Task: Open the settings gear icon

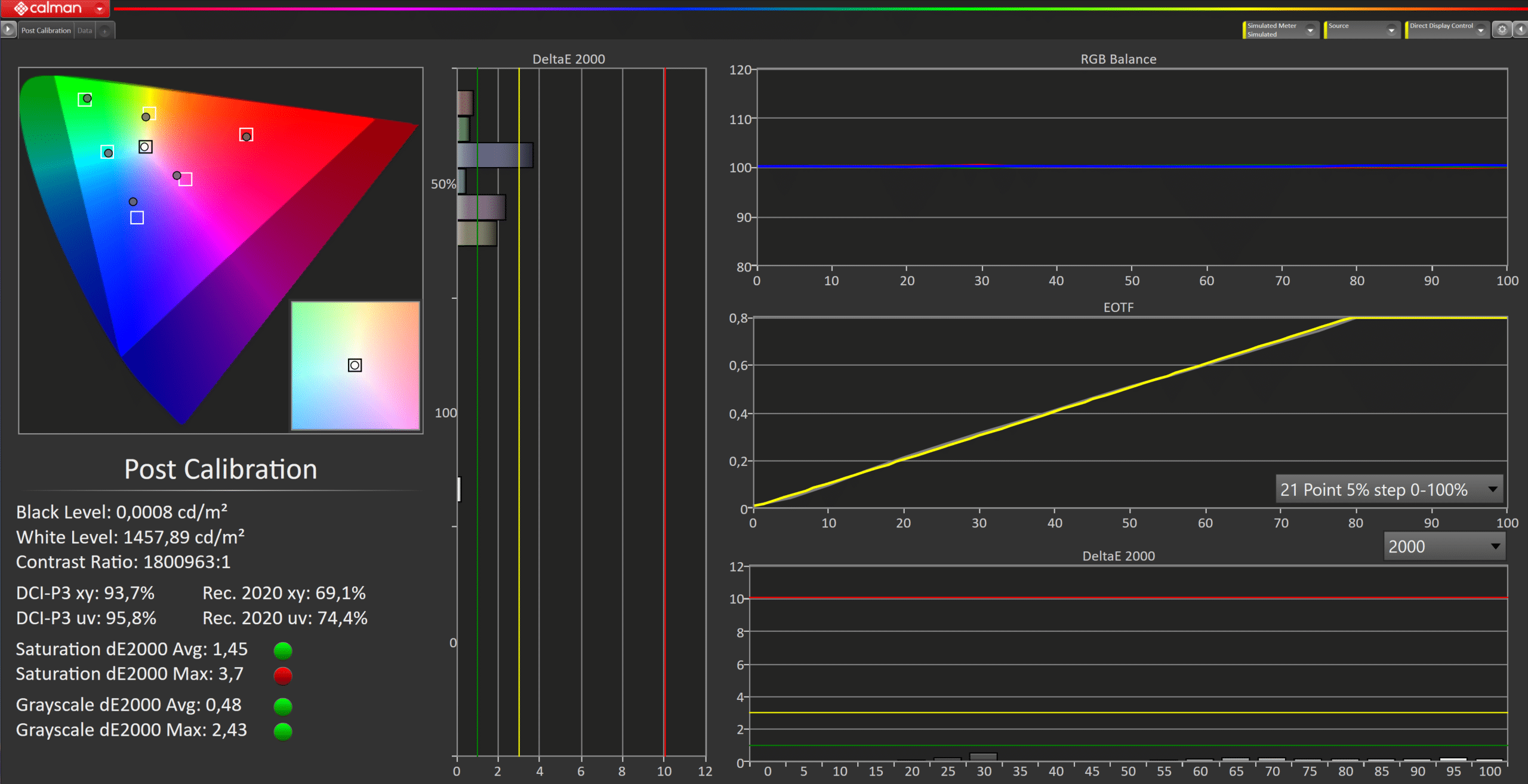Action: click(1502, 29)
